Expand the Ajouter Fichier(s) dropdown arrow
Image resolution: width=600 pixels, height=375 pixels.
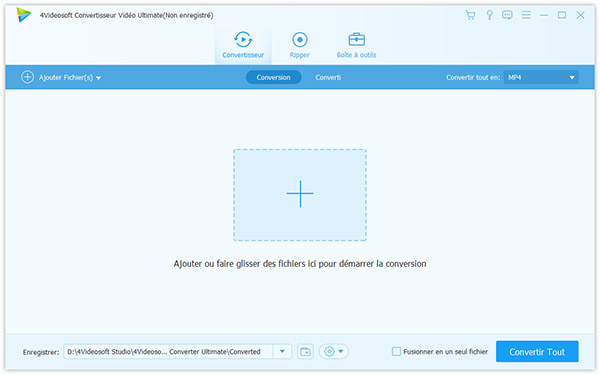[99, 78]
